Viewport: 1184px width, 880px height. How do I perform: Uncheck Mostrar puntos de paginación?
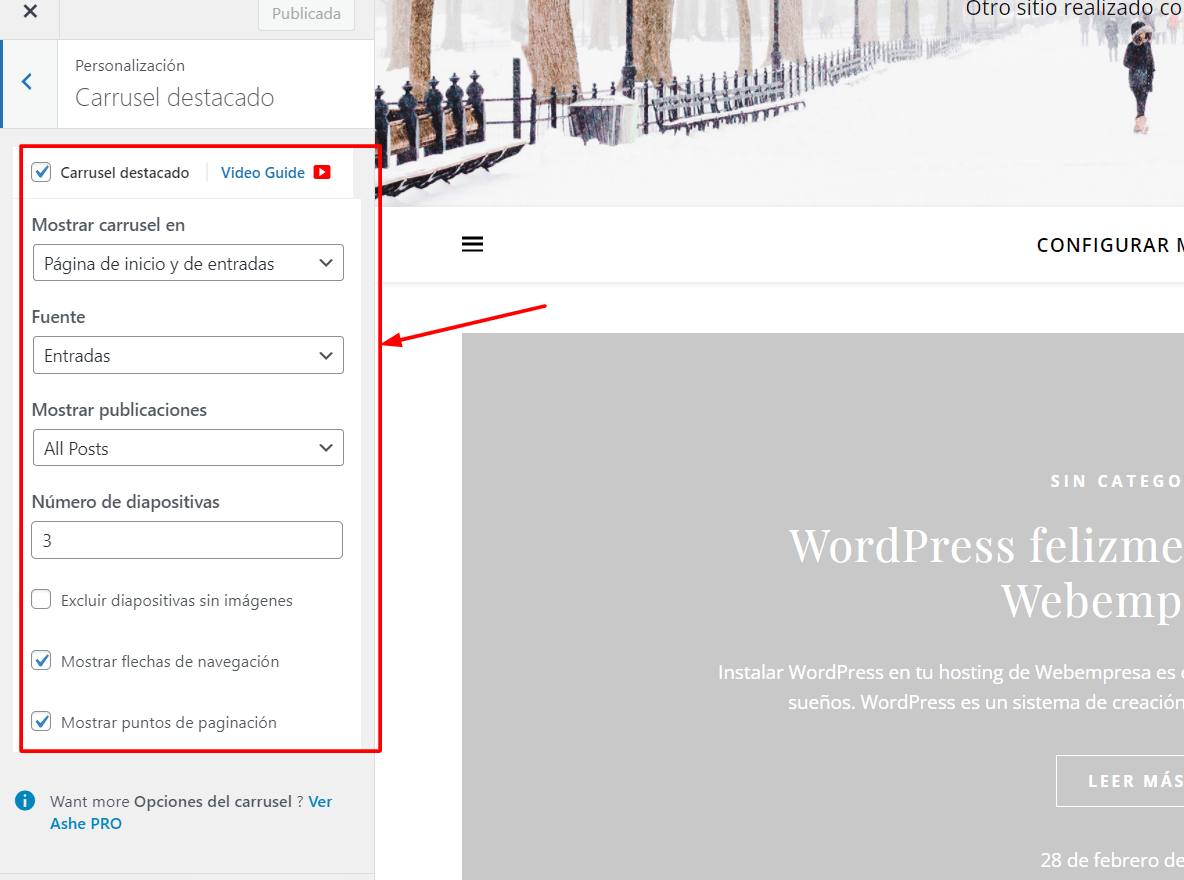click(x=42, y=722)
